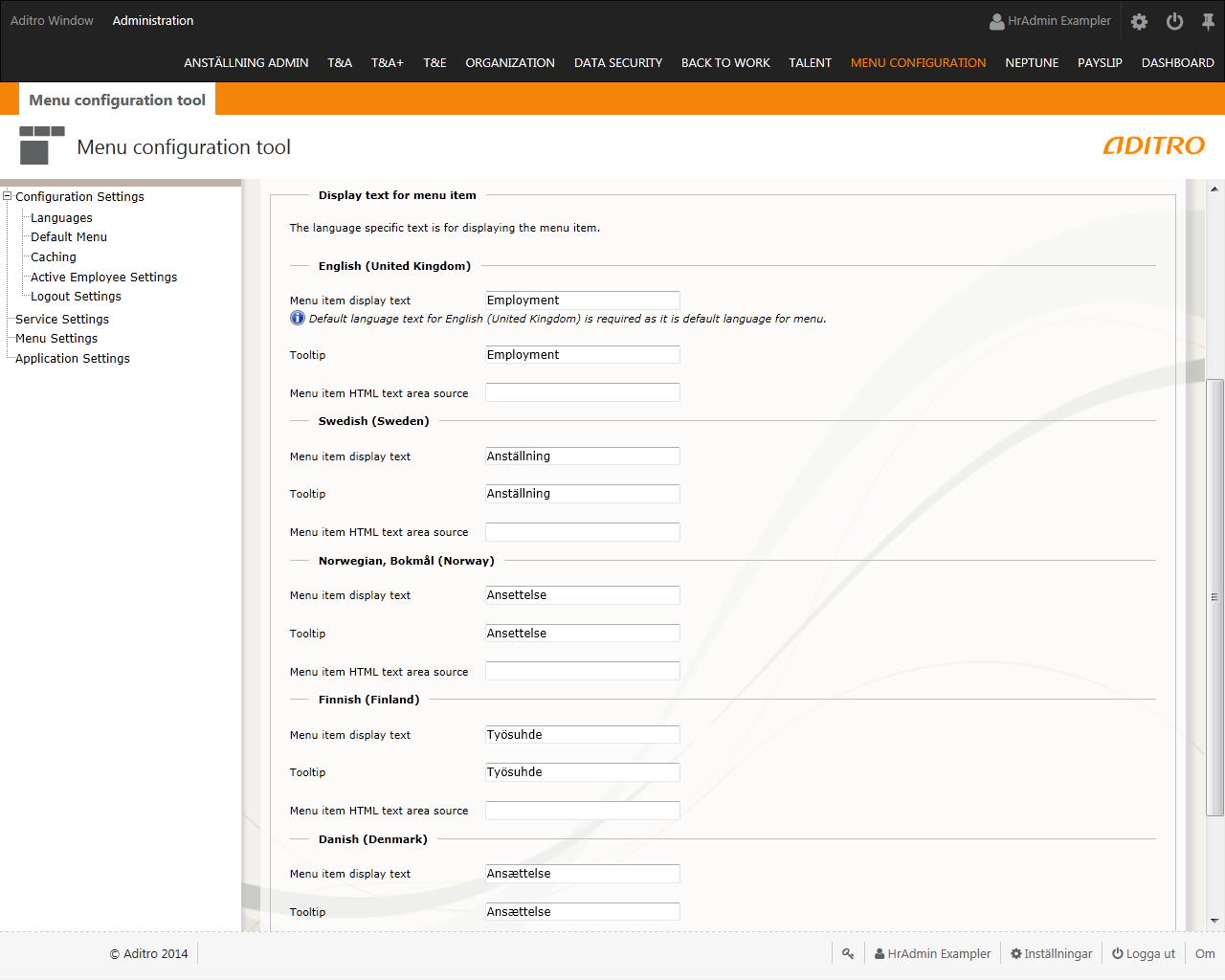This screenshot has height=980, width=1225.
Task: Open the DASHBOARD menu
Action: [x=1177, y=63]
